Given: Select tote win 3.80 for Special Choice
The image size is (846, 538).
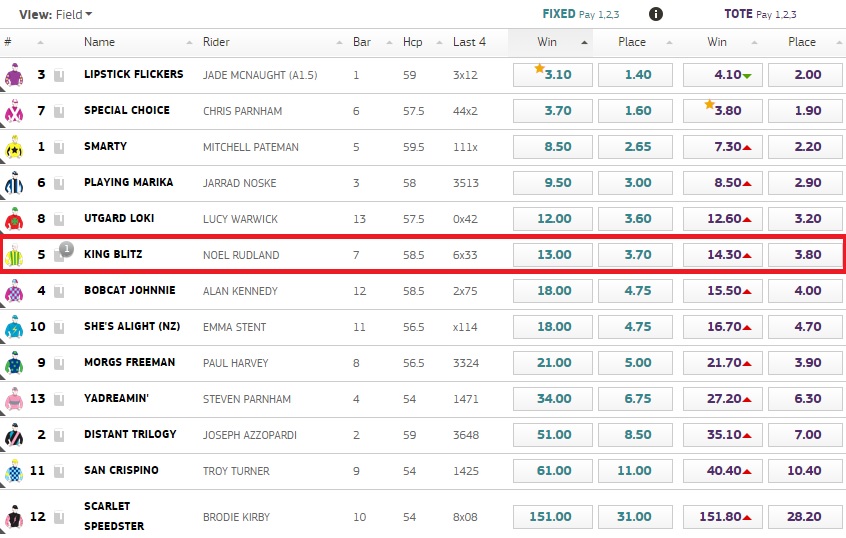Looking at the screenshot, I should click(x=722, y=111).
